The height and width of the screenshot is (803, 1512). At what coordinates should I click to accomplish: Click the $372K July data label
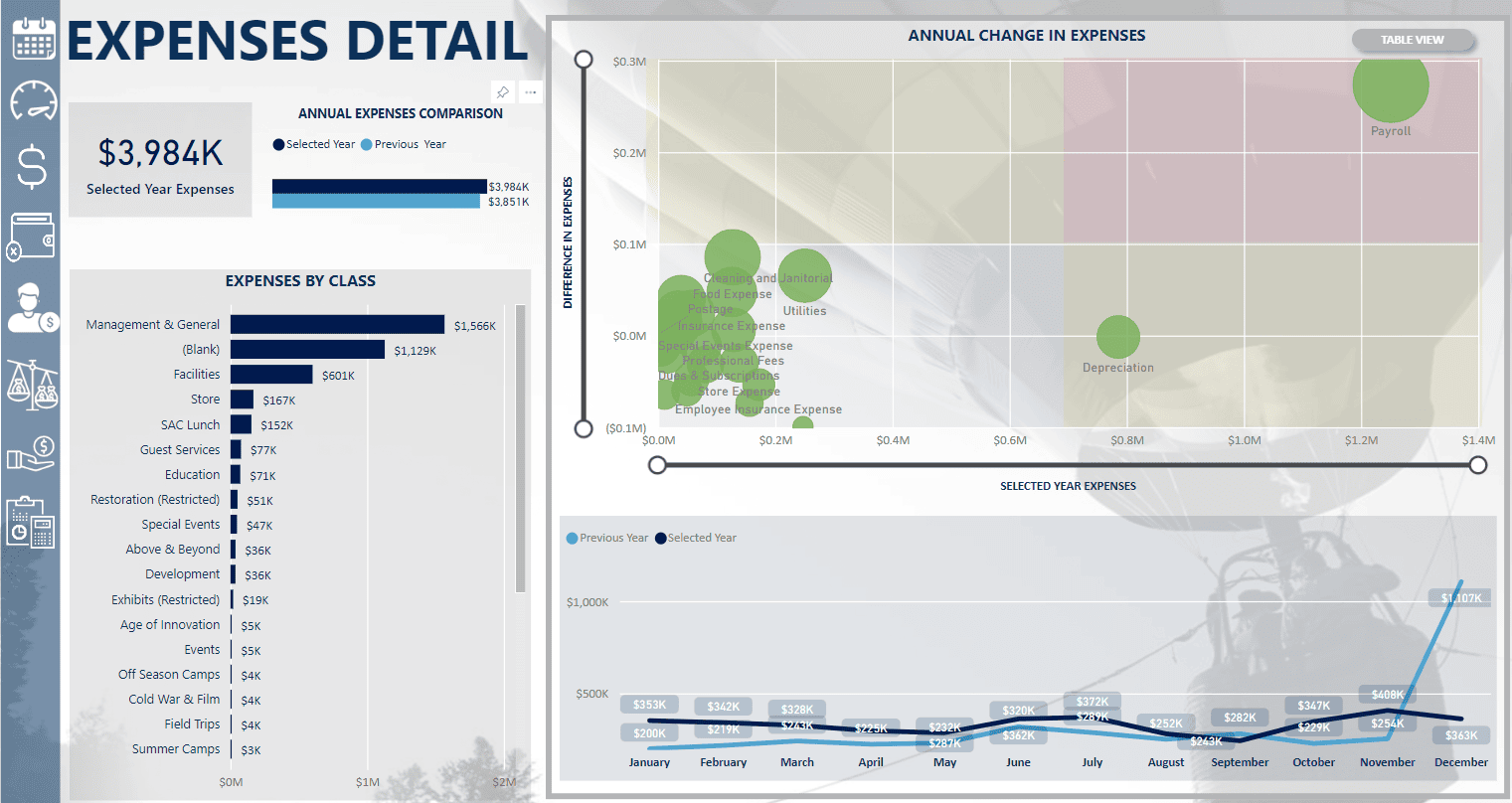[x=1092, y=702]
